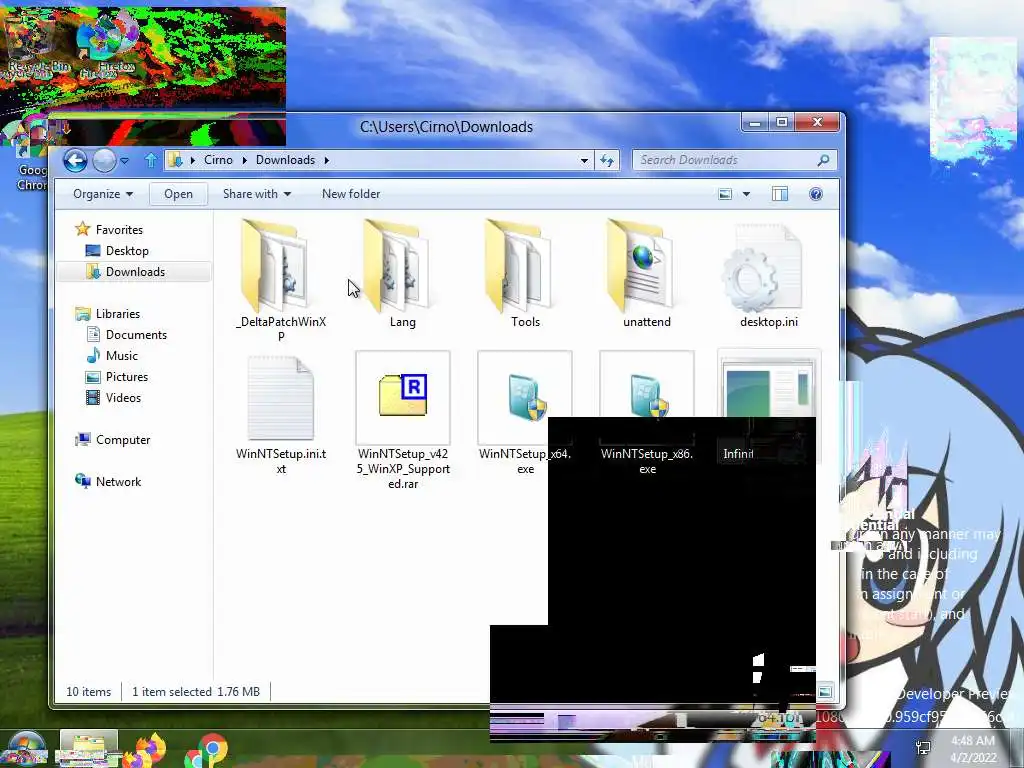Click the Cirno breadcrumb segment
1024x768 pixels.
coord(218,160)
